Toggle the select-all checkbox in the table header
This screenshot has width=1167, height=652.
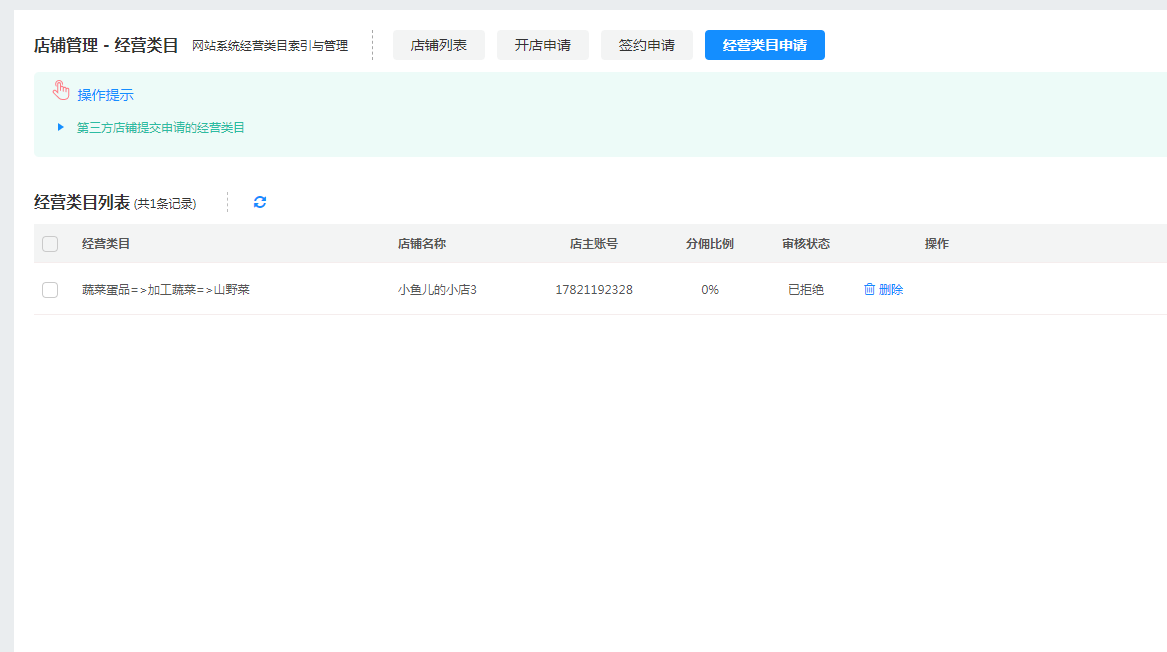point(50,244)
